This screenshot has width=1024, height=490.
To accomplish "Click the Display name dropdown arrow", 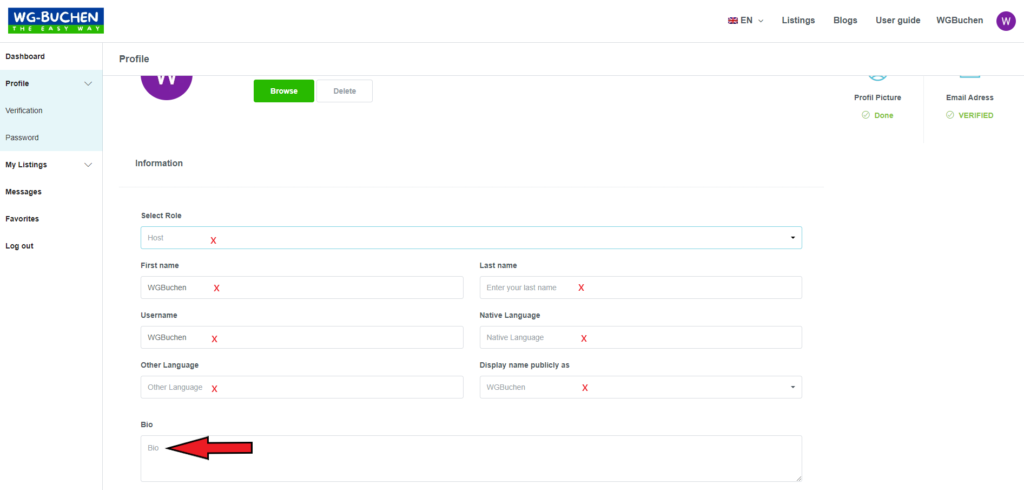I will (x=793, y=387).
